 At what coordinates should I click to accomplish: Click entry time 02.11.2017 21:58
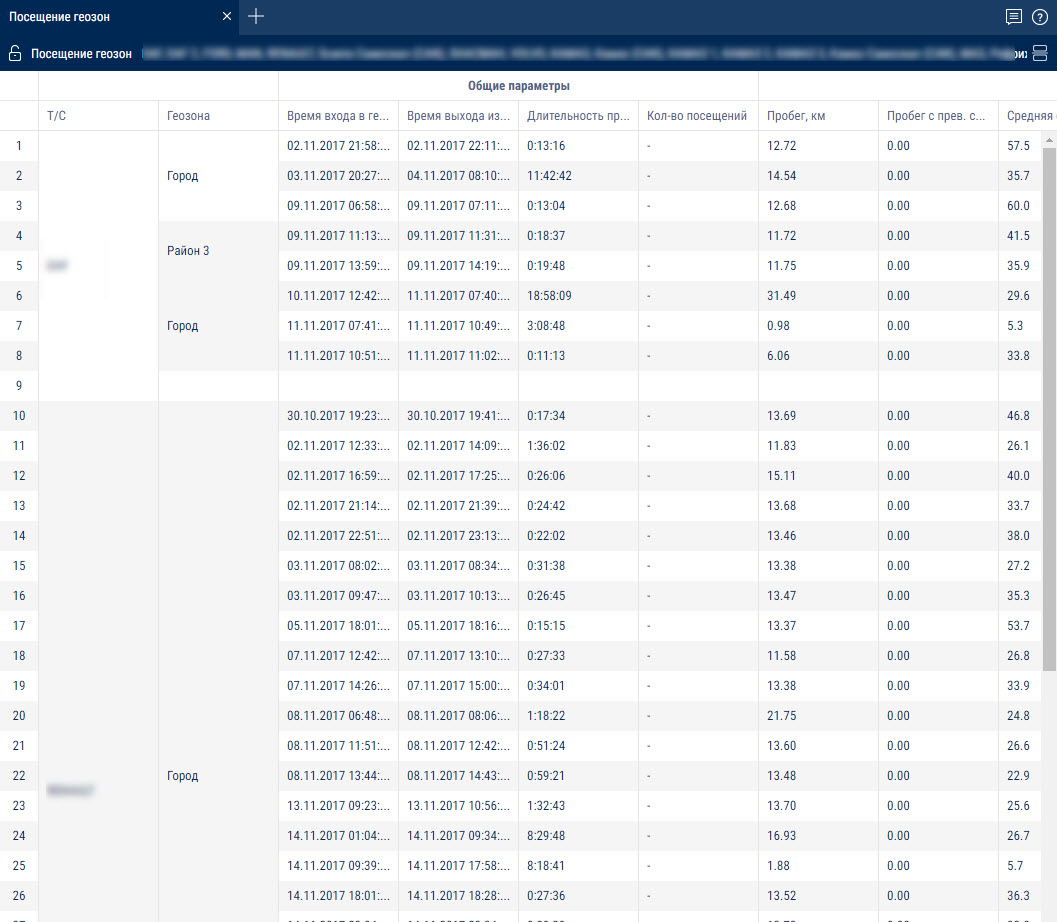tap(338, 146)
